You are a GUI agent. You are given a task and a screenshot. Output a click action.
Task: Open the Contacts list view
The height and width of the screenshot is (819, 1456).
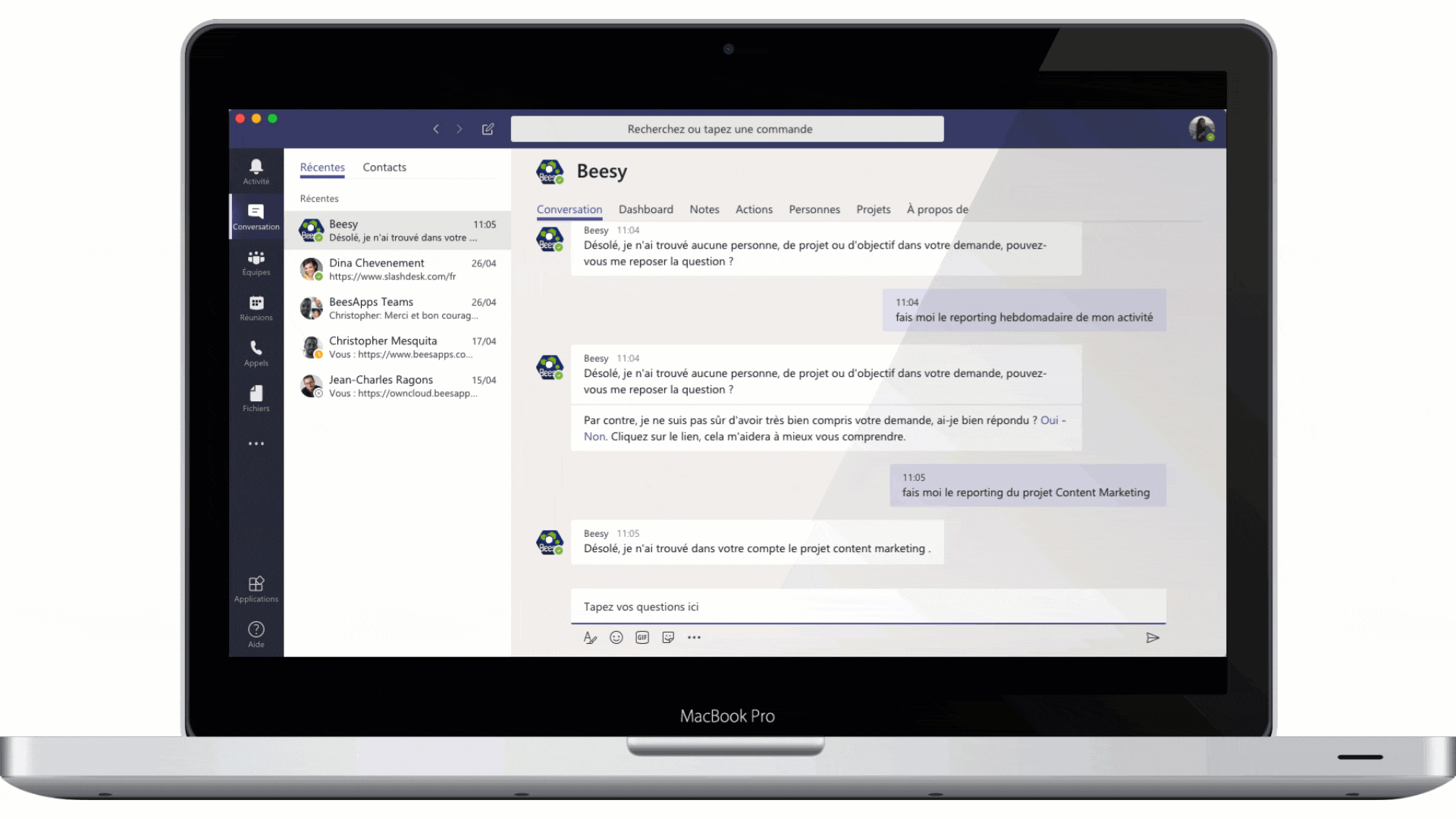[384, 167]
